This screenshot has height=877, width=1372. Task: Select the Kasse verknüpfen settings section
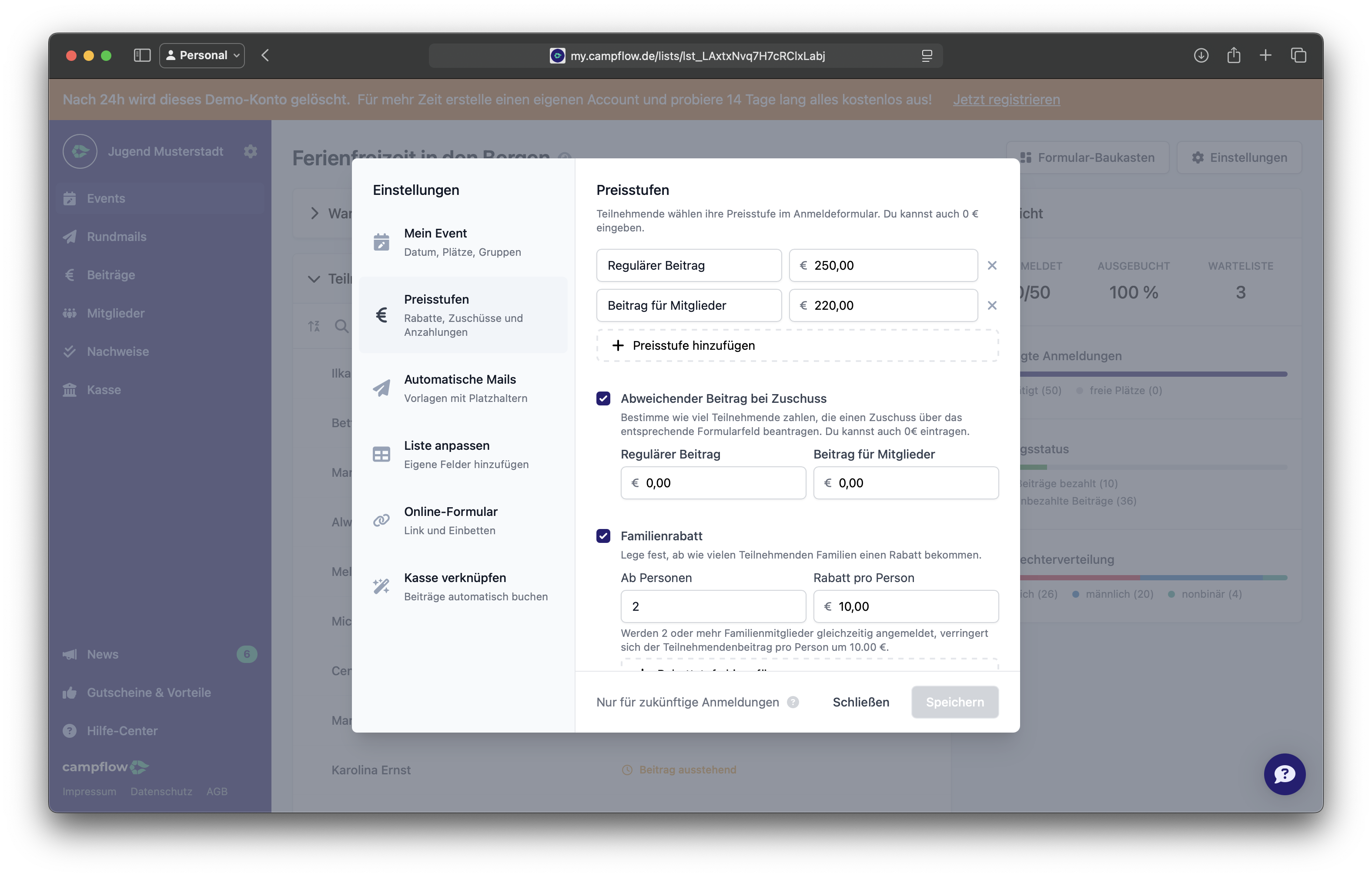pyautogui.click(x=463, y=586)
